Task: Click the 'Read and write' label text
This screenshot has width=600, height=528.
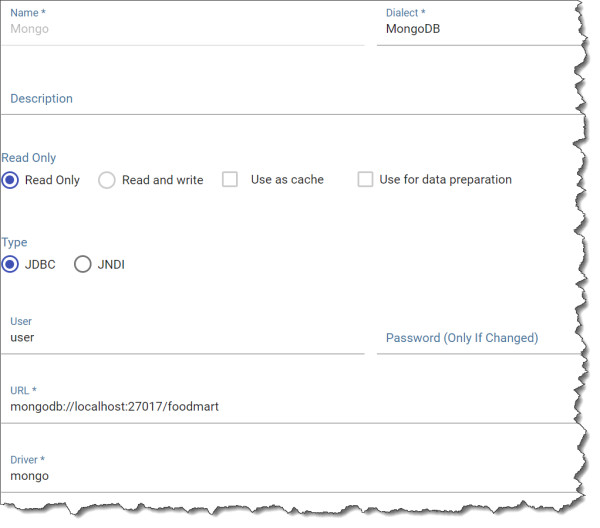Action: (163, 180)
